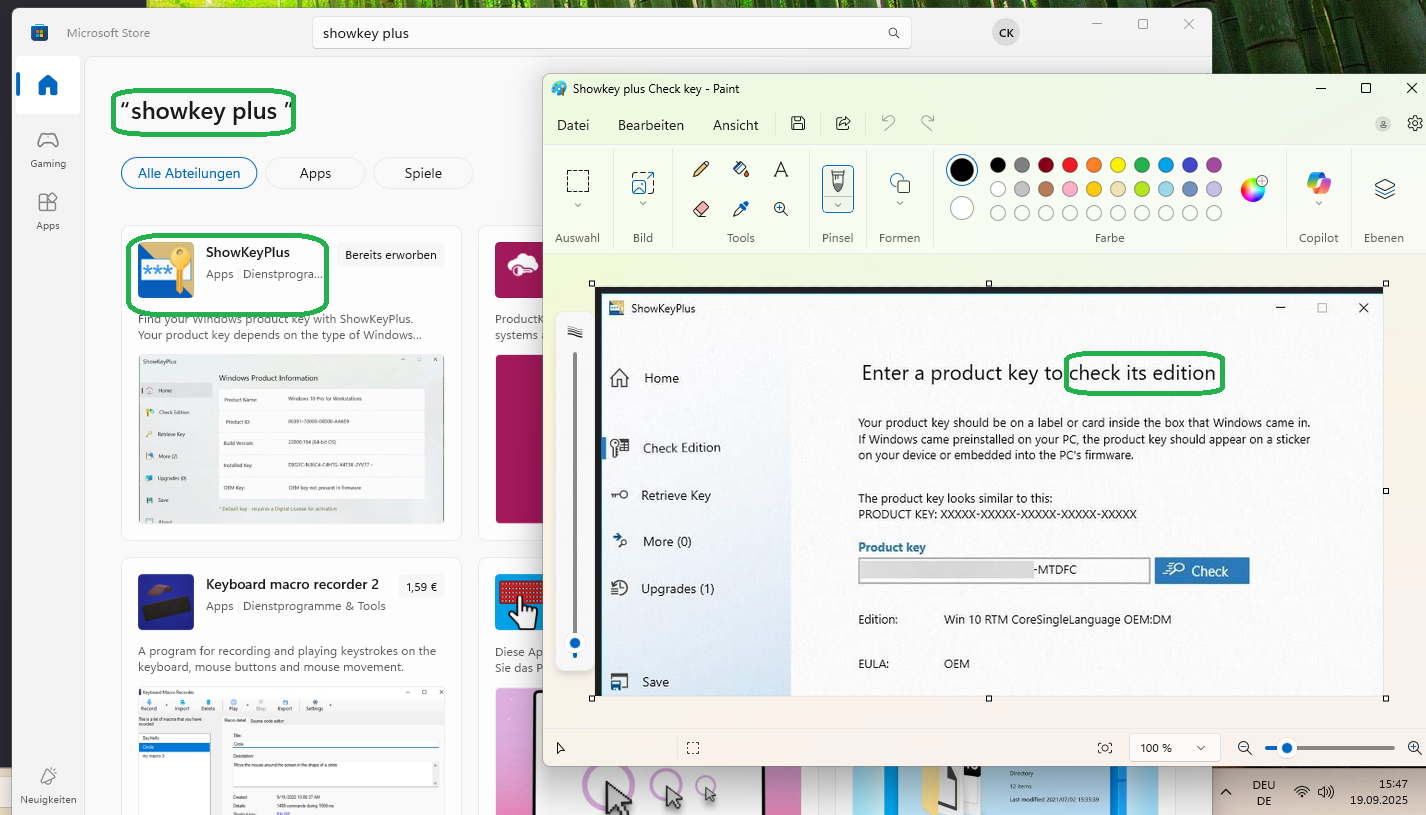Open the Ebenen layers panel
1426x815 pixels.
(1384, 189)
